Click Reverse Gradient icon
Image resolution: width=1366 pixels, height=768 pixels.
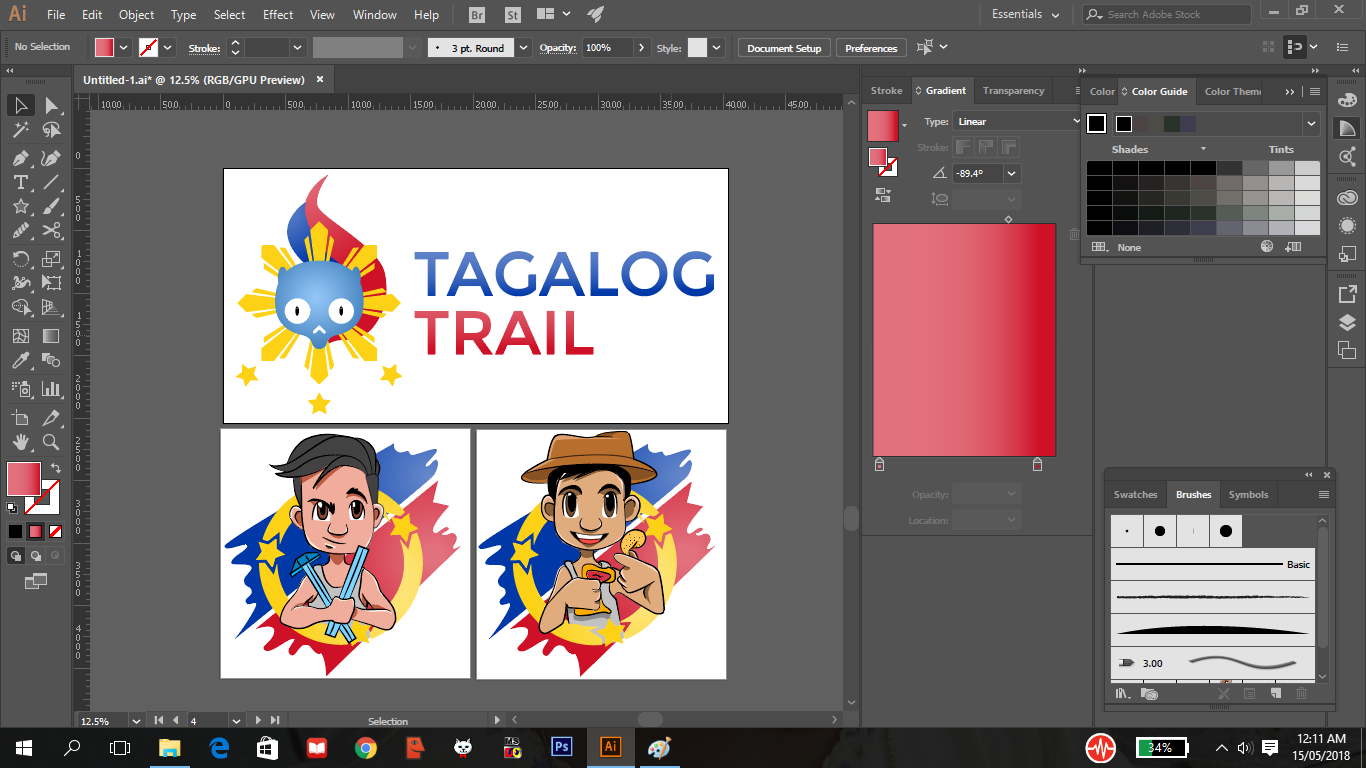coord(882,194)
